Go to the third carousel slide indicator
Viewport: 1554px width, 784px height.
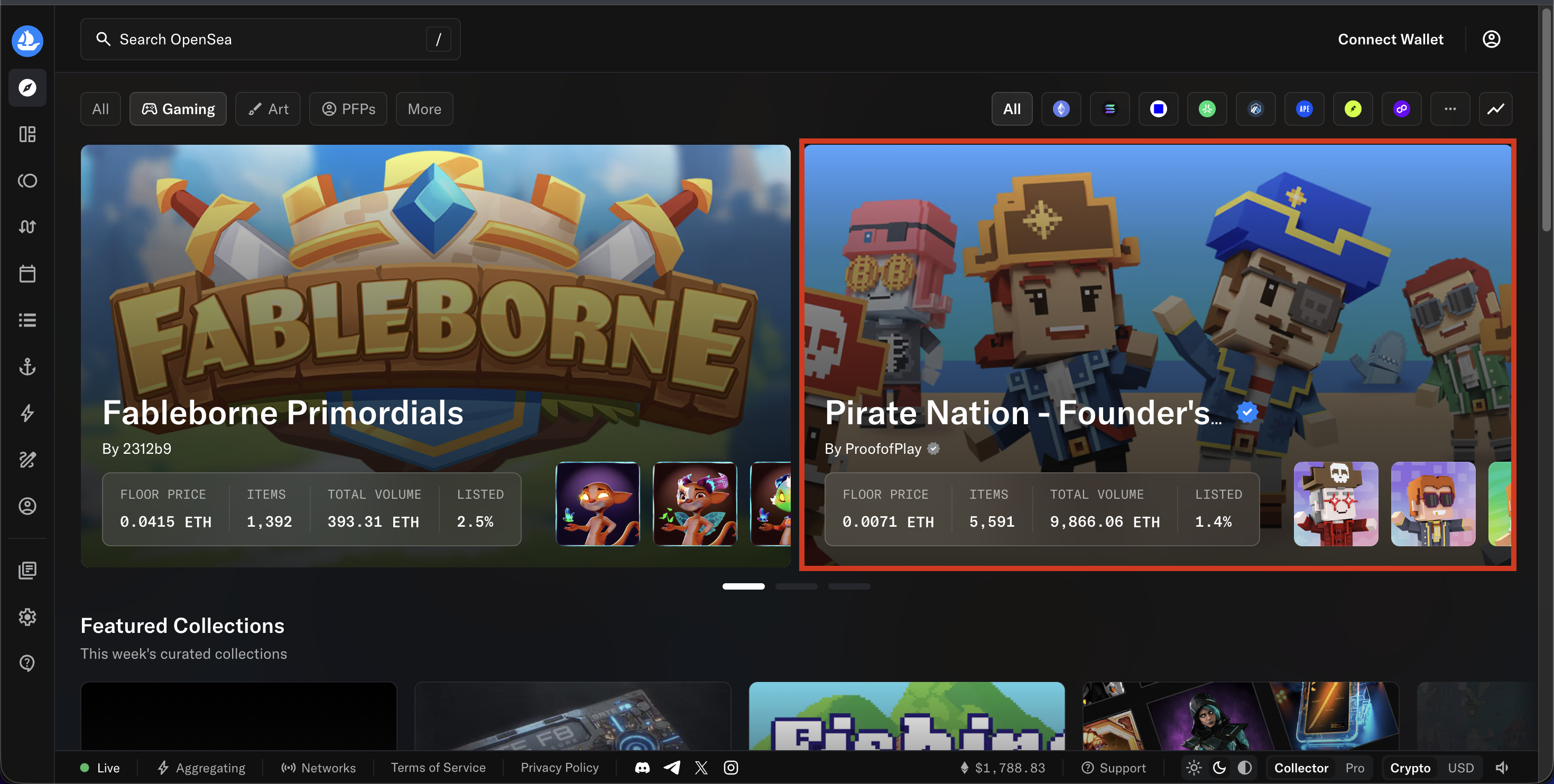(849, 586)
